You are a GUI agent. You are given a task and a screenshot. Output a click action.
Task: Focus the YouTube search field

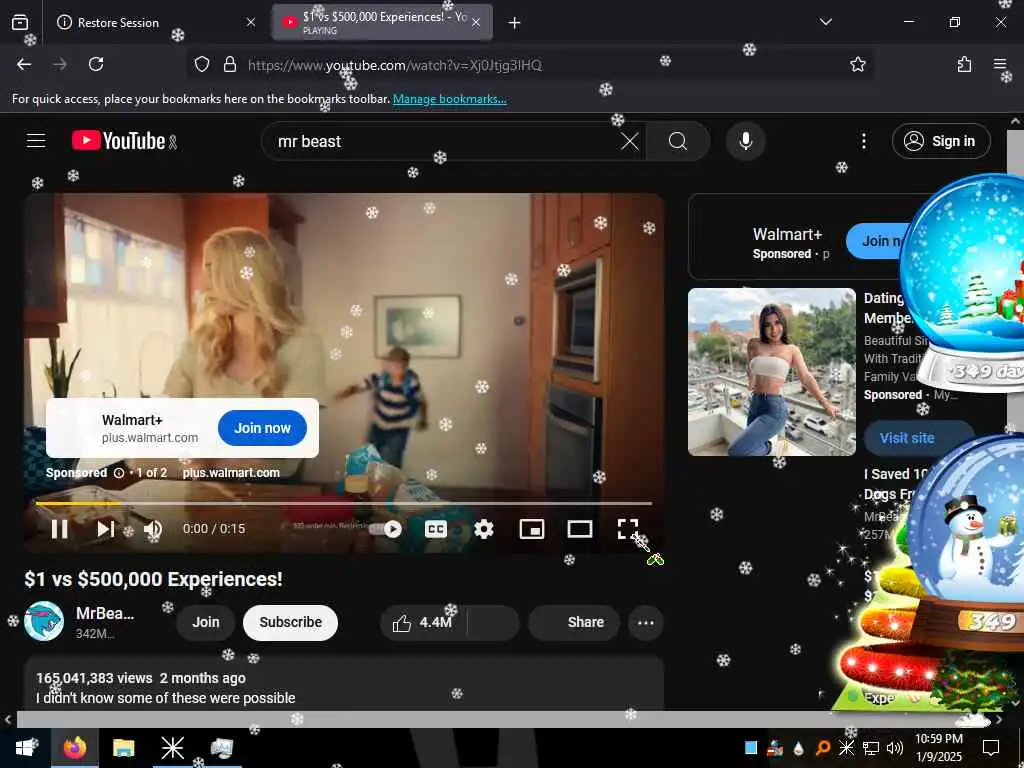(x=444, y=141)
